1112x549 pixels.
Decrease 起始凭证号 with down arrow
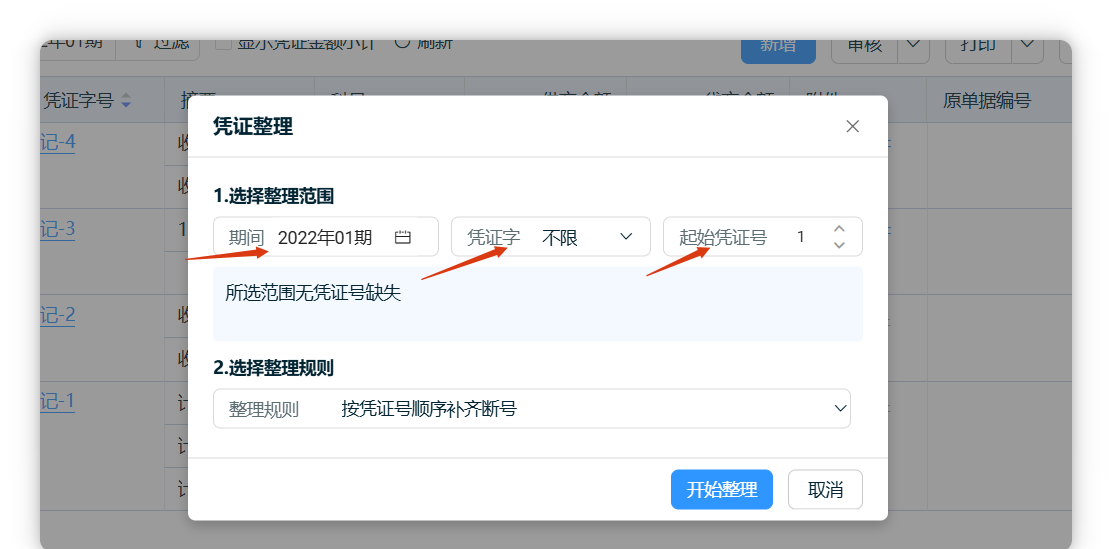click(840, 245)
